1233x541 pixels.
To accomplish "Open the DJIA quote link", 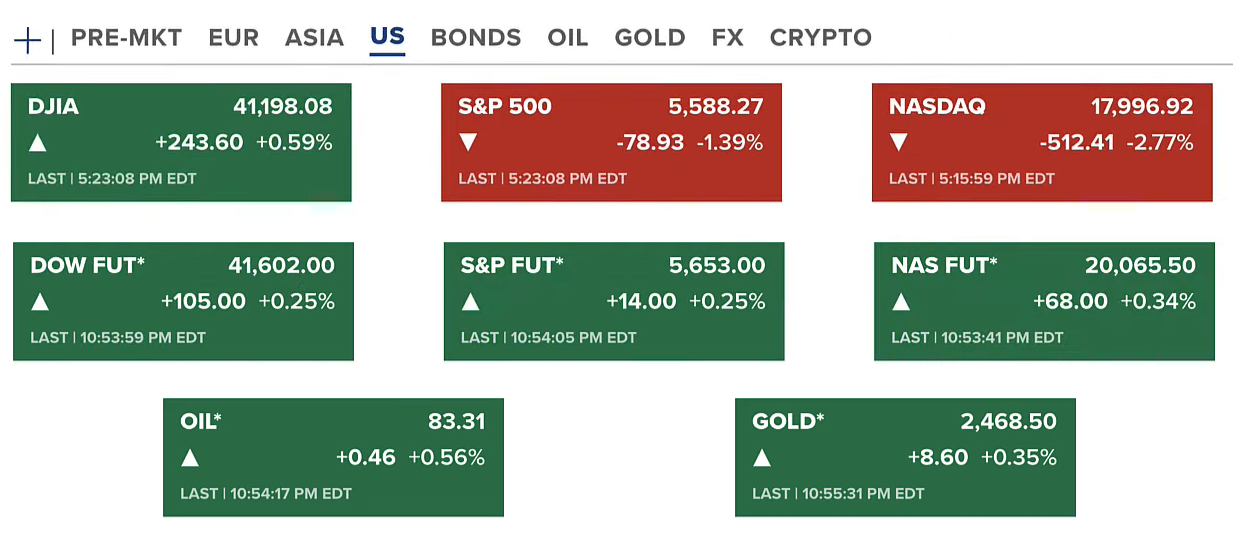I will pyautogui.click(x=54, y=107).
